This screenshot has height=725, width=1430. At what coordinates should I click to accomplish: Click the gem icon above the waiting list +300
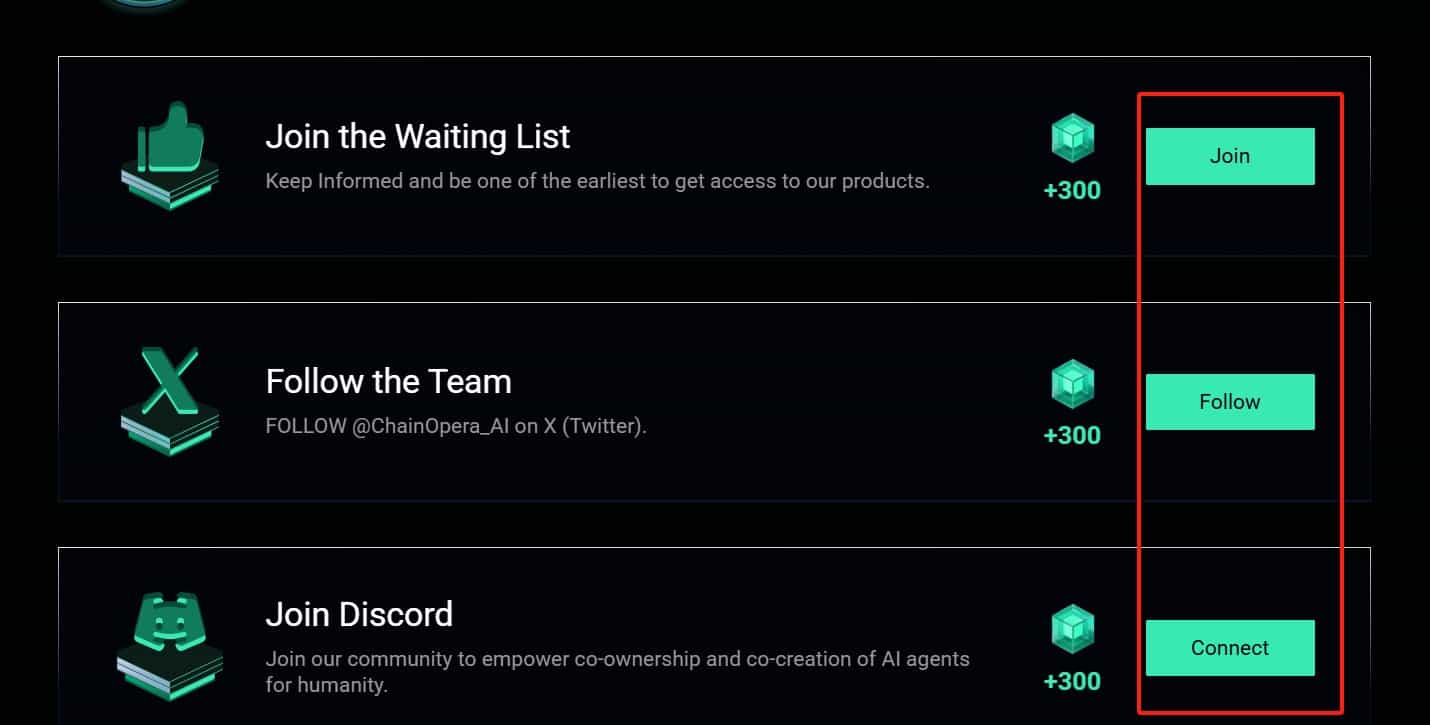point(1073,138)
